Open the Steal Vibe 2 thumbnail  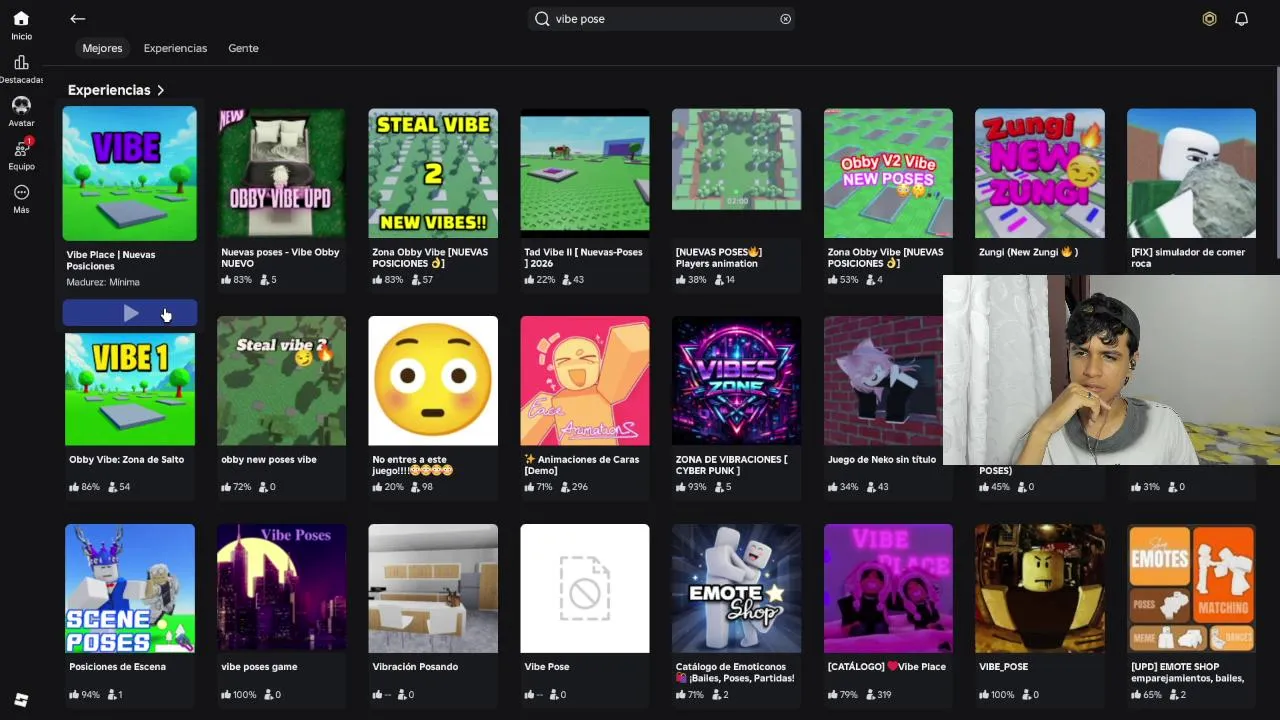click(x=433, y=173)
